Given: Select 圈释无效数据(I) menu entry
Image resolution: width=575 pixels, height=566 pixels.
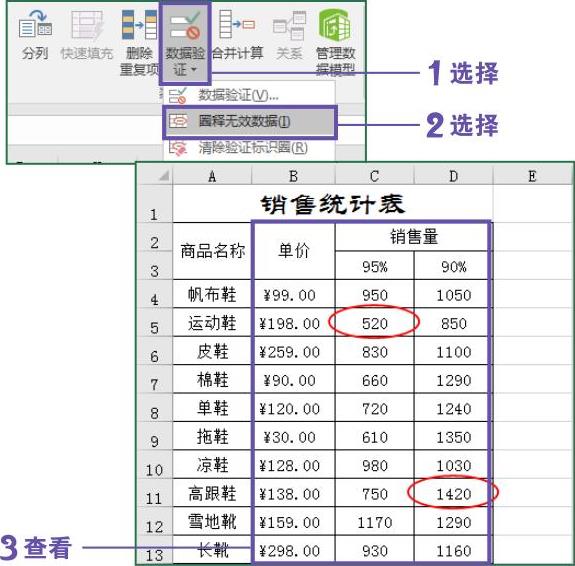Looking at the screenshot, I should tap(249, 121).
